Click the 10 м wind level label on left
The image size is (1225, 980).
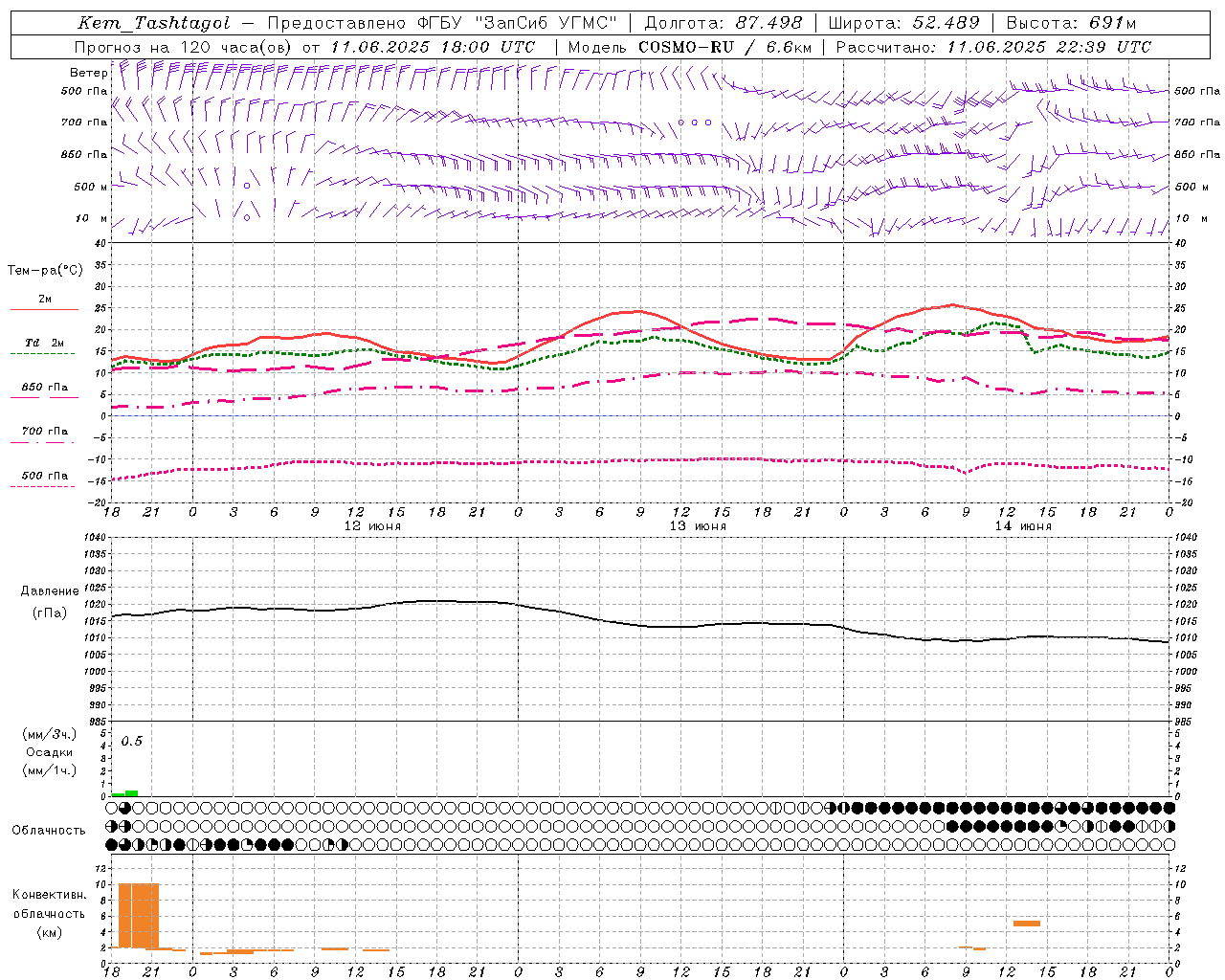(x=92, y=218)
